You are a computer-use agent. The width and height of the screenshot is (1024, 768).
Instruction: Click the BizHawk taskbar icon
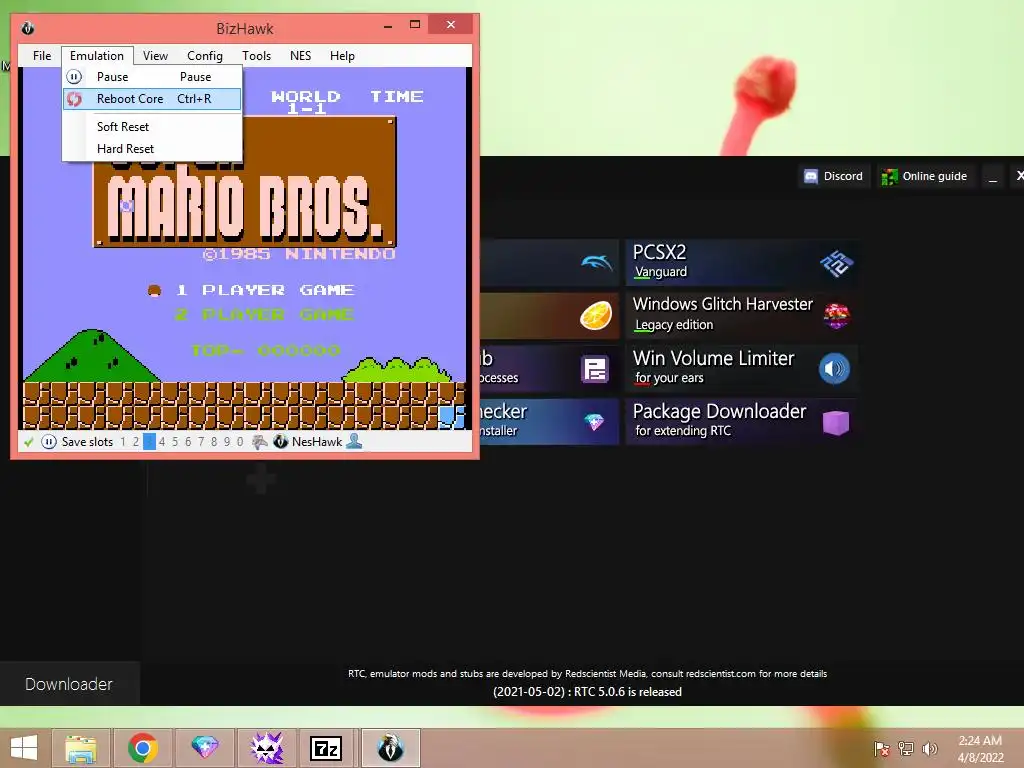click(391, 748)
